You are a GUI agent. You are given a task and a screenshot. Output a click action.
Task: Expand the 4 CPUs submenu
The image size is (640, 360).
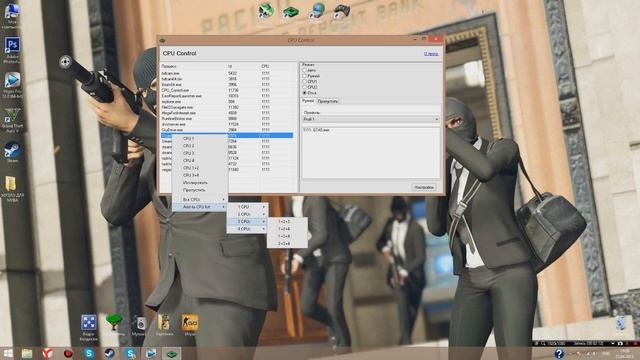[x=247, y=229]
